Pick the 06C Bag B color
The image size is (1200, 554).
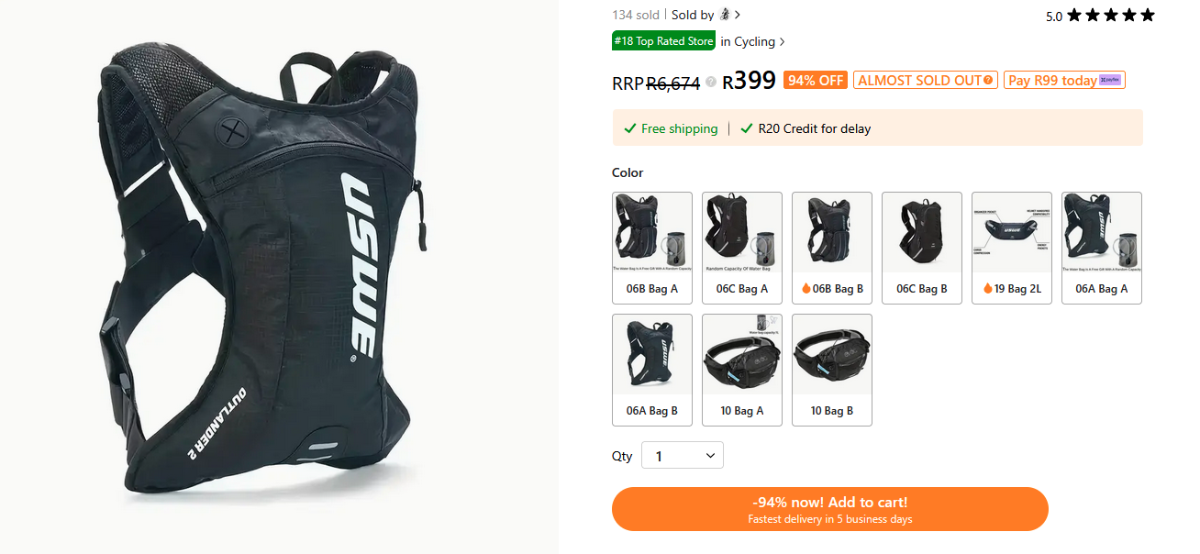922,247
